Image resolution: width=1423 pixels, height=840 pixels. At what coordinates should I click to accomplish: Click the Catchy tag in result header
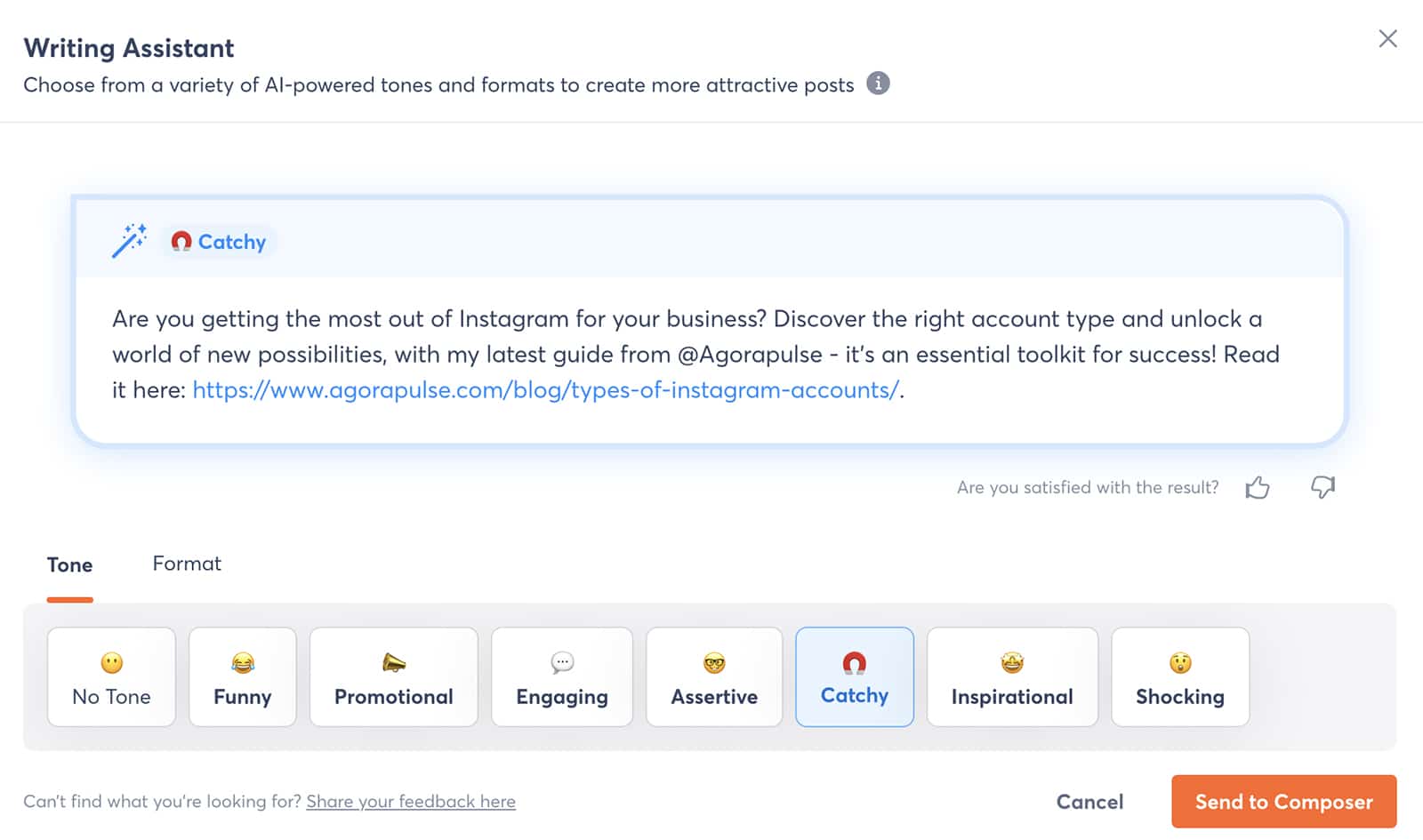pyautogui.click(x=219, y=242)
